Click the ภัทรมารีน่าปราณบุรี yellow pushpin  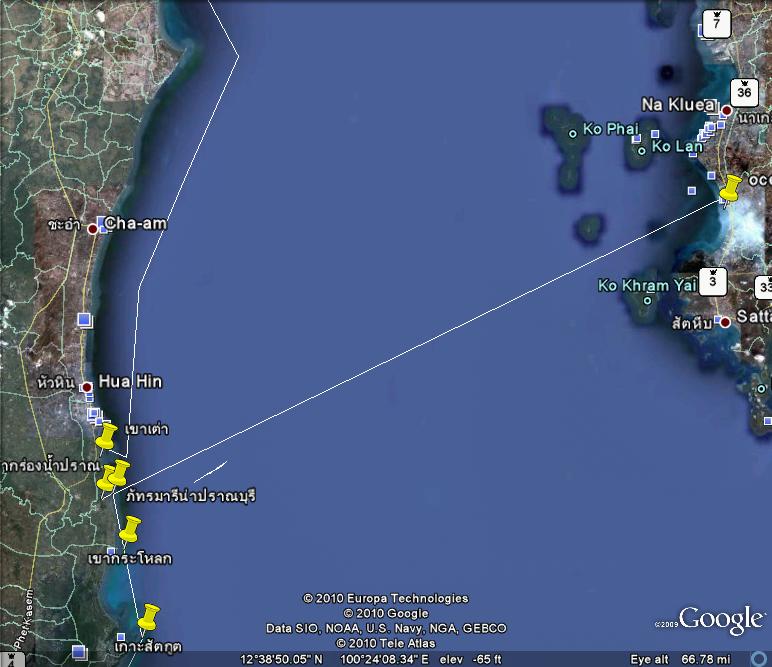tap(119, 472)
